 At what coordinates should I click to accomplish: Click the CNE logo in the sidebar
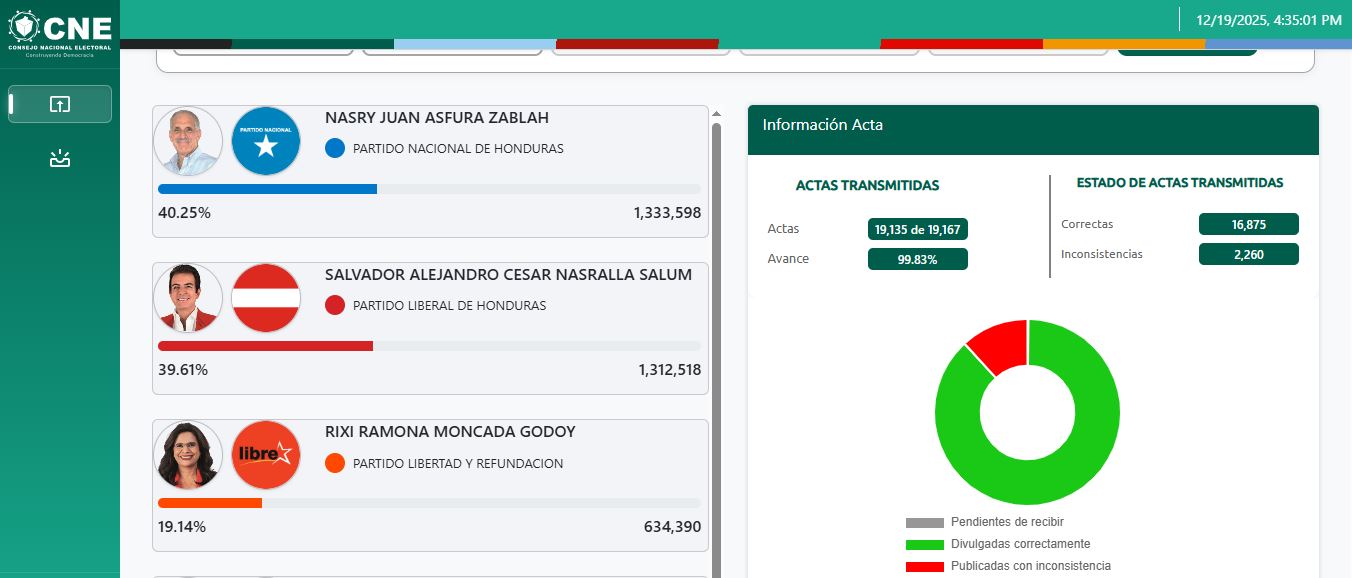(60, 28)
